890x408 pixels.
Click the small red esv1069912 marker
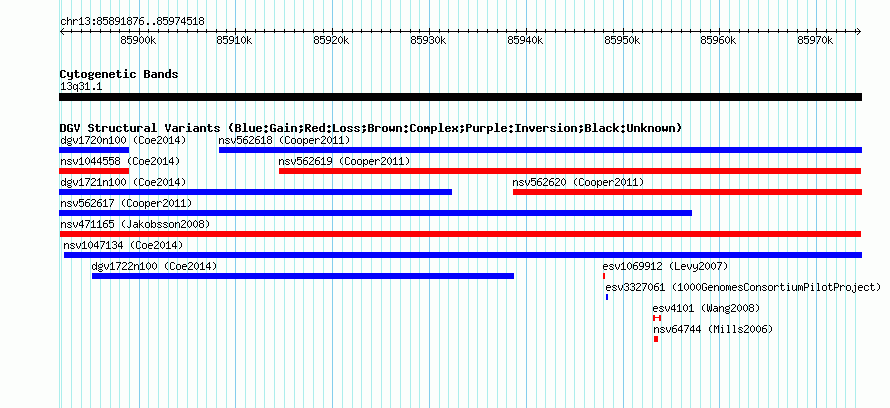point(604,276)
